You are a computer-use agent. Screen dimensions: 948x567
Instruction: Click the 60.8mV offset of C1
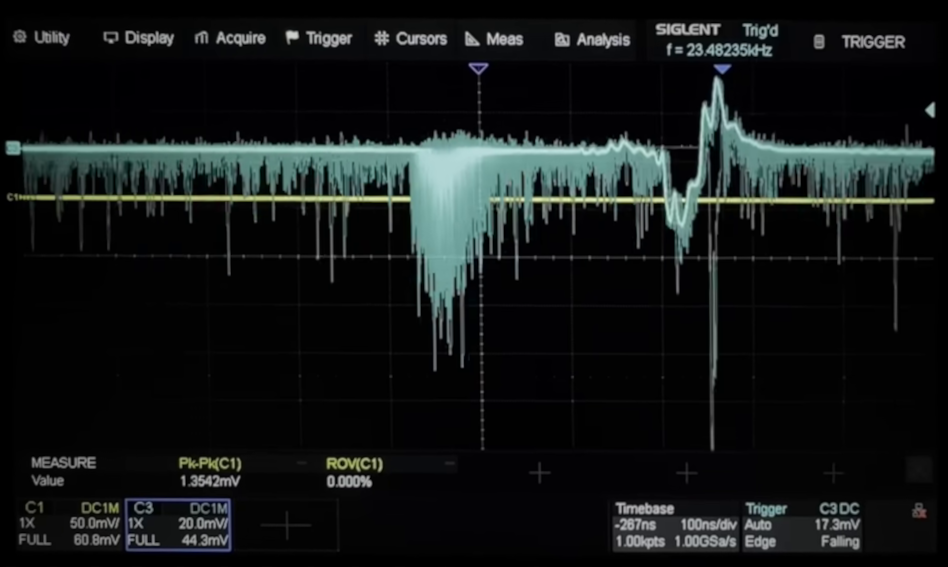(x=96, y=539)
